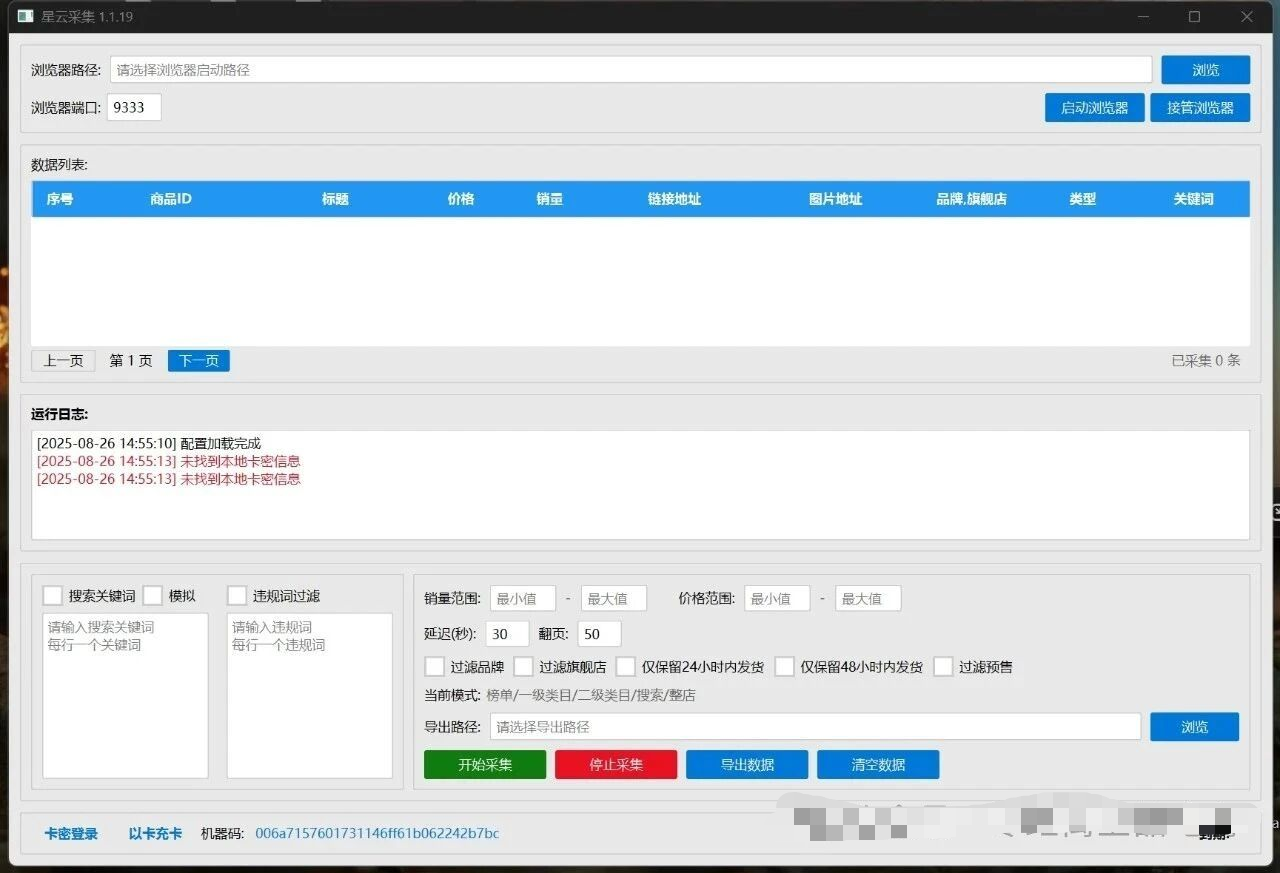Enable 仅保留24小时内发货 checkbox

(626, 667)
